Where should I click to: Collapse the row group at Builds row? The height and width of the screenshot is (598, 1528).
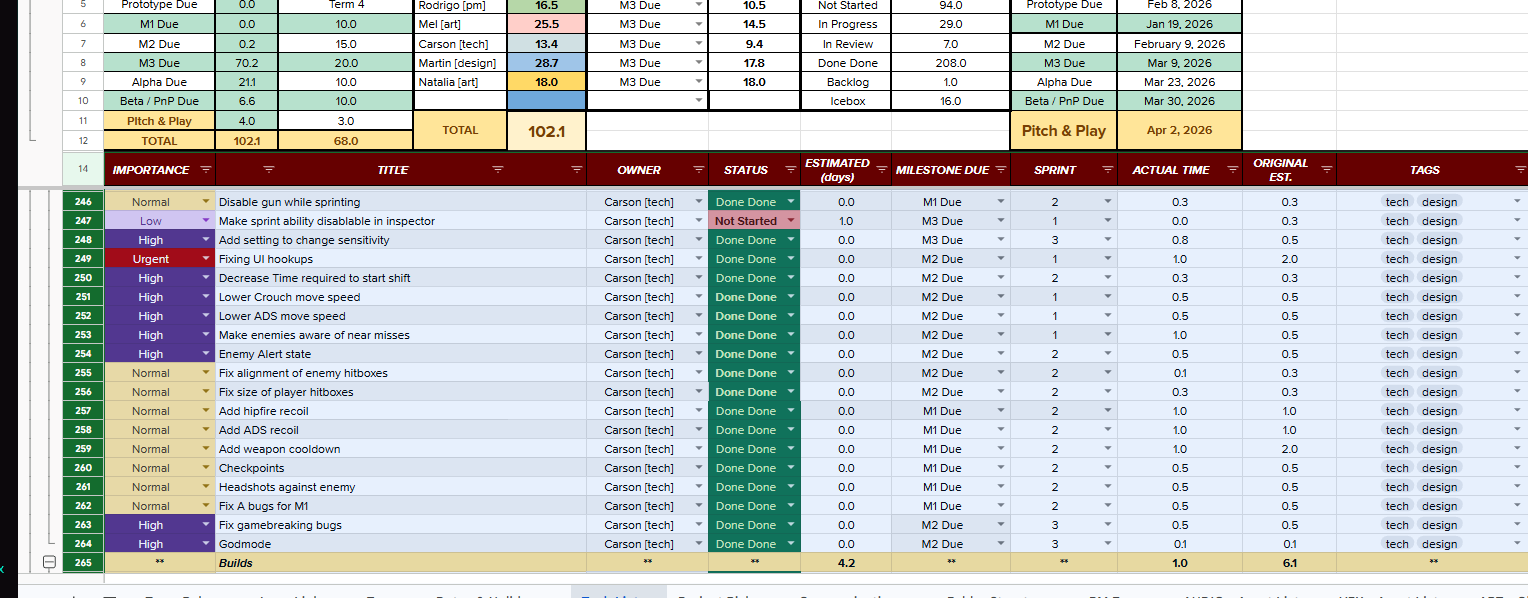coord(49,563)
